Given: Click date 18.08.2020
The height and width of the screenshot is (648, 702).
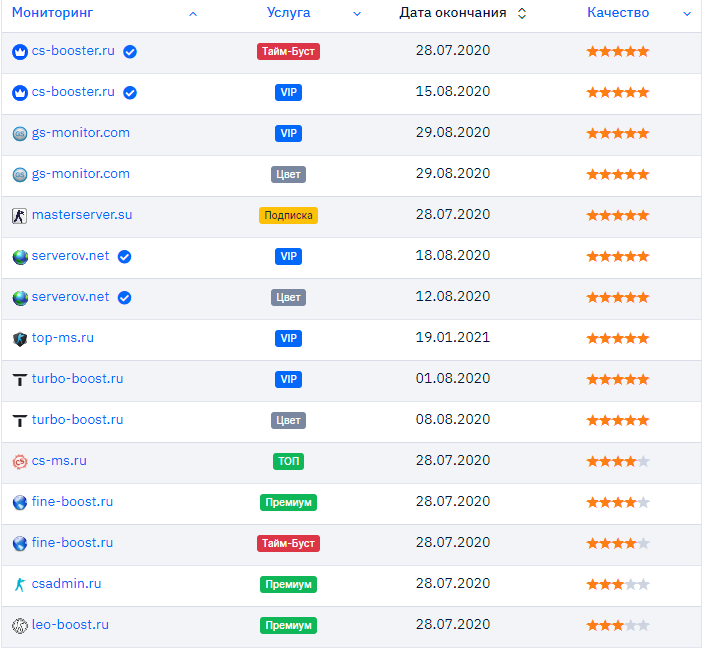Looking at the screenshot, I should point(453,255).
